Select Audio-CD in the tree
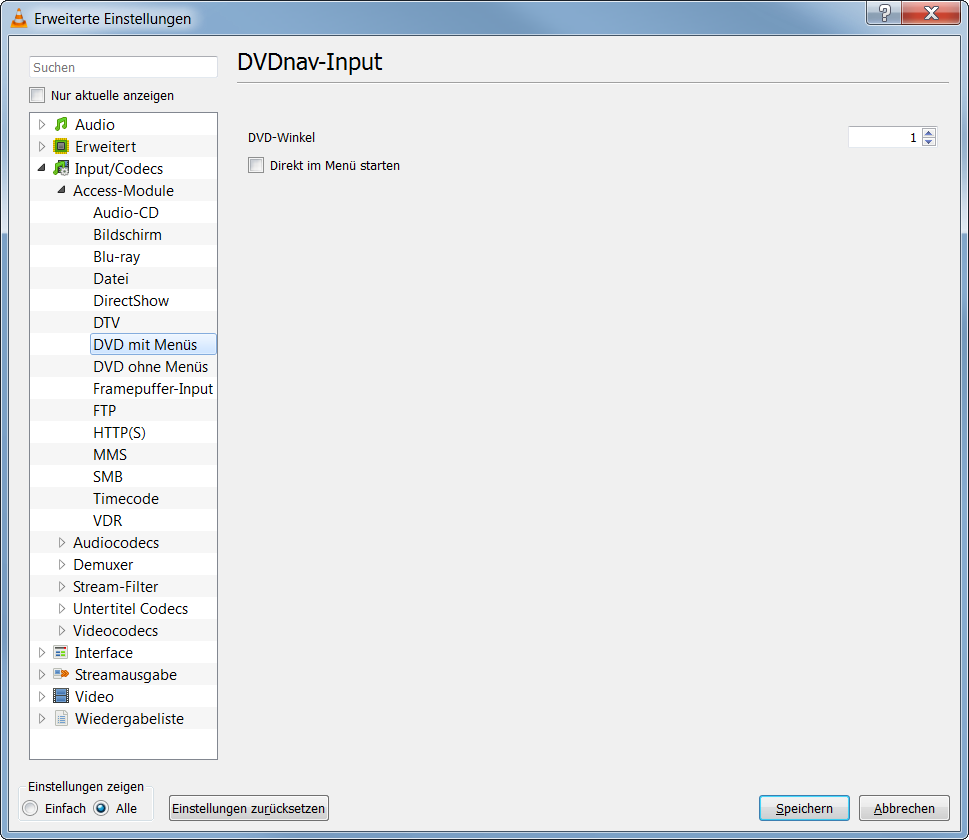Viewport: 969px width, 840px height. point(126,213)
